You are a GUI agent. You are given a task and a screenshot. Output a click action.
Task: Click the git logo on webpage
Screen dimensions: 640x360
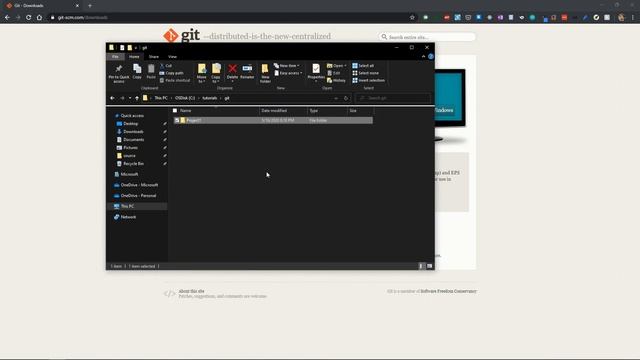[x=182, y=36]
